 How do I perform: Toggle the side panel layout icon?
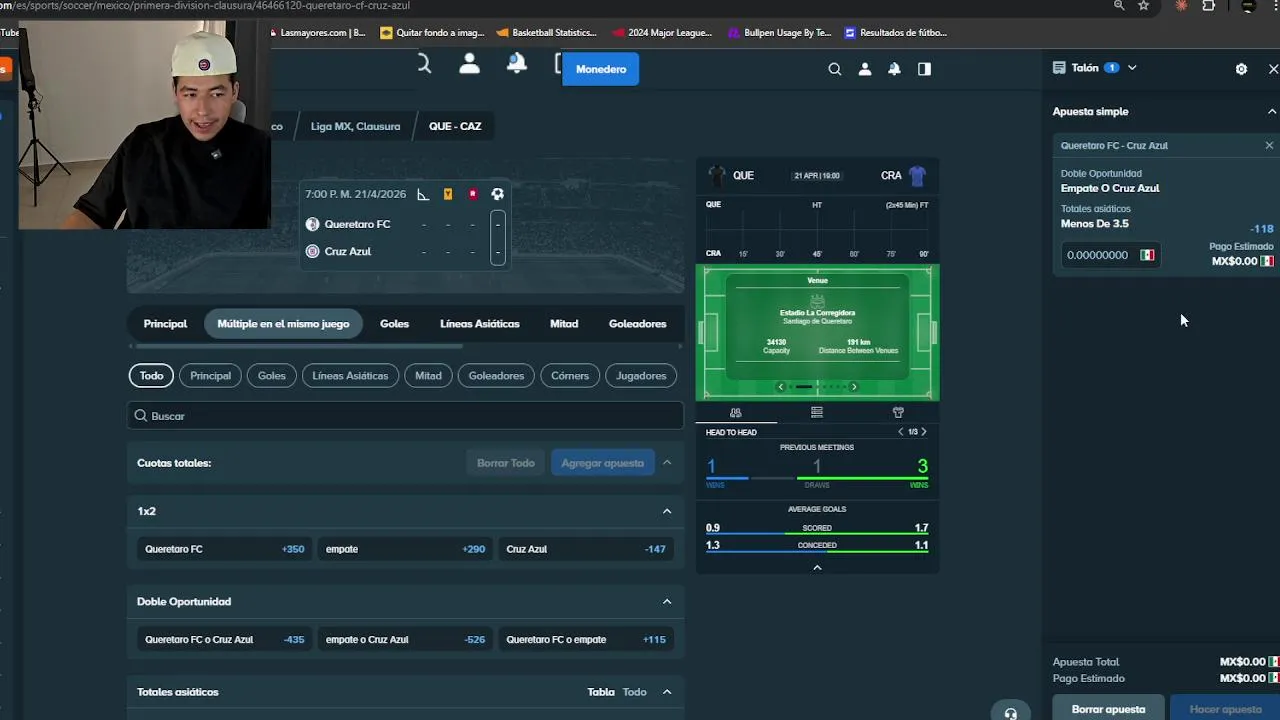coord(924,69)
